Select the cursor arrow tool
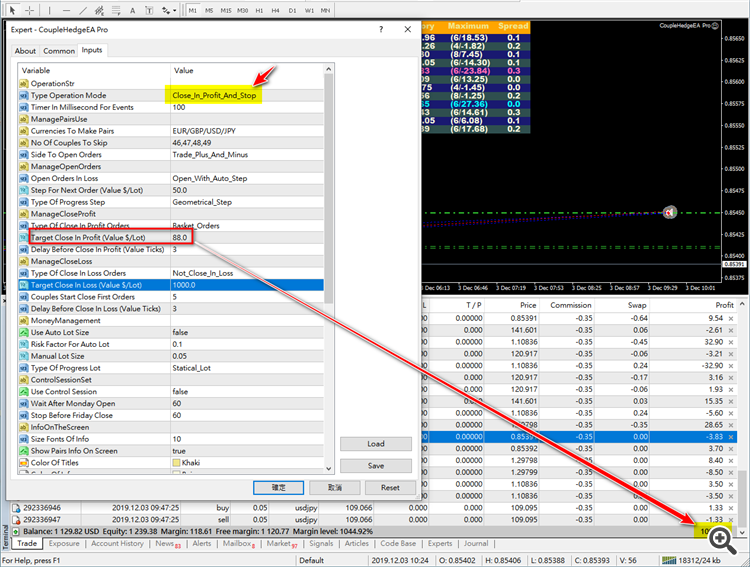 13,10
